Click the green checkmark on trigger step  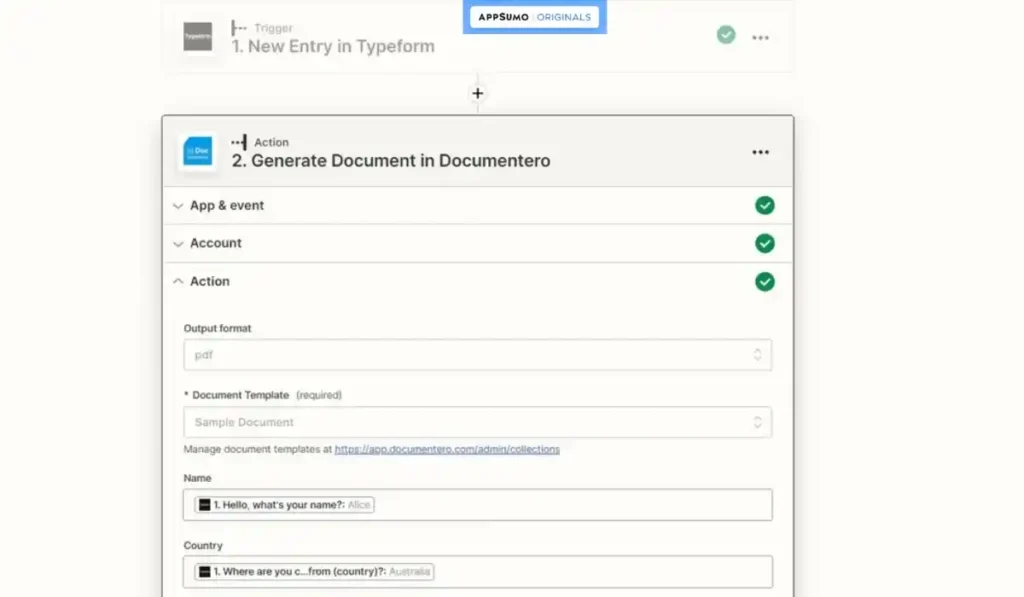pyautogui.click(x=726, y=35)
